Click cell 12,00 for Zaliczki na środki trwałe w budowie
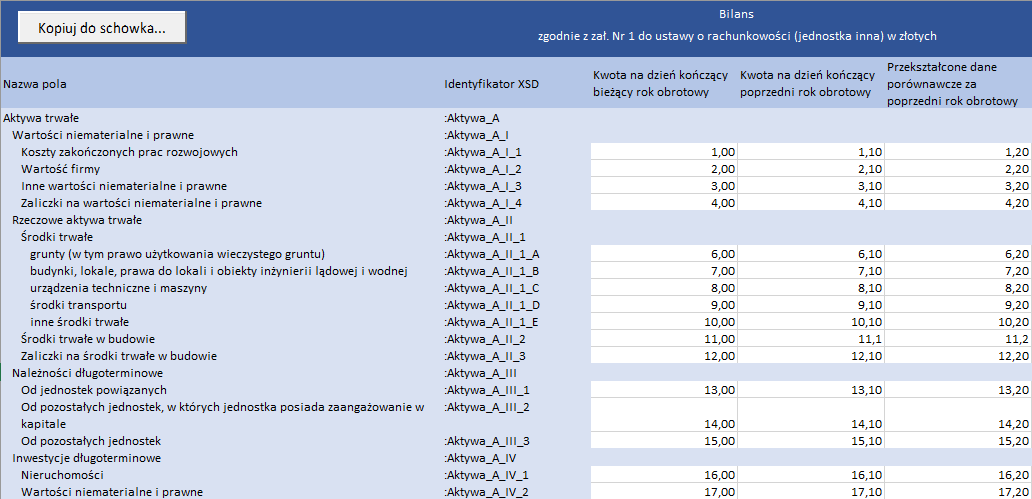 pos(664,356)
